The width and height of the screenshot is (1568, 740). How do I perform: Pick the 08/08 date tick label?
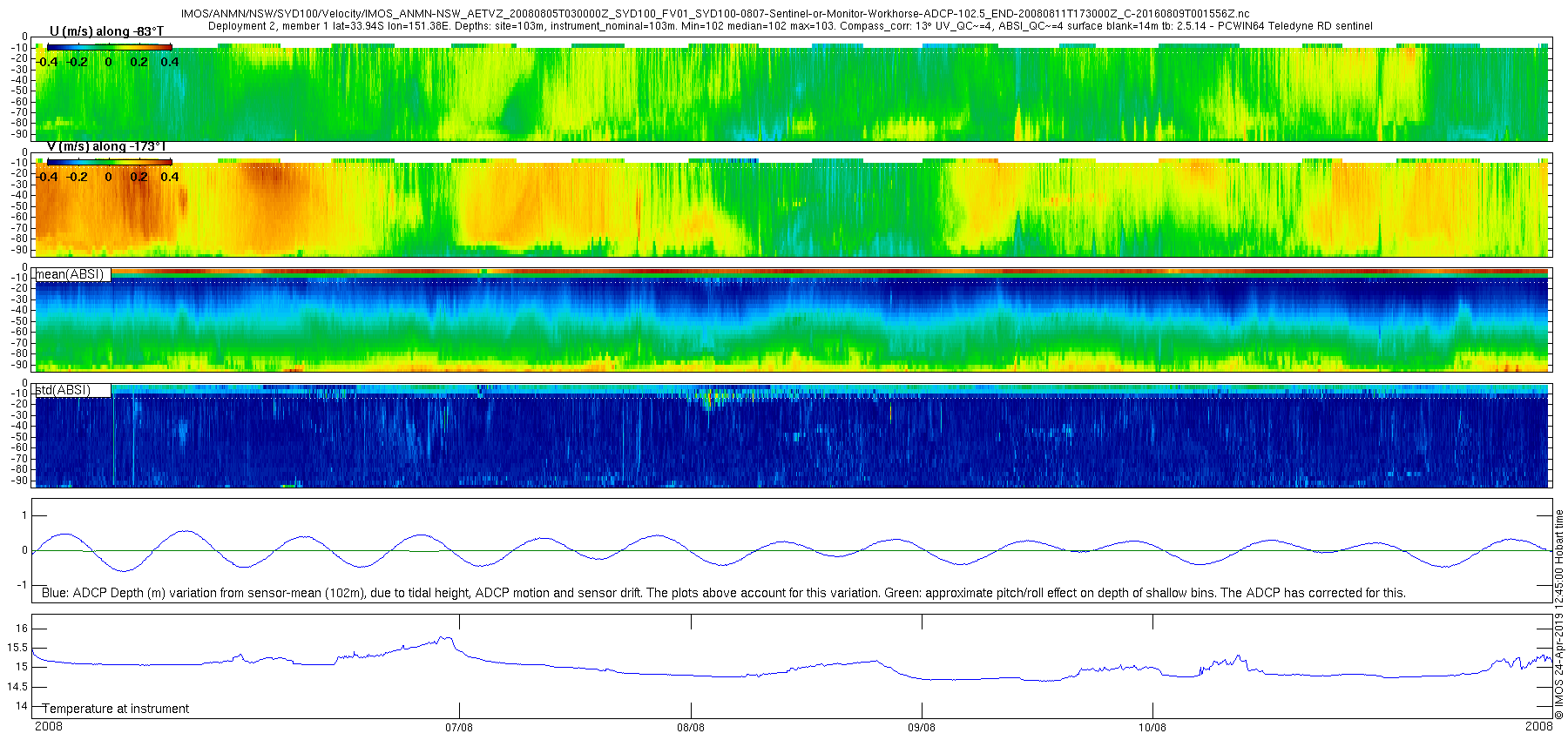point(690,727)
